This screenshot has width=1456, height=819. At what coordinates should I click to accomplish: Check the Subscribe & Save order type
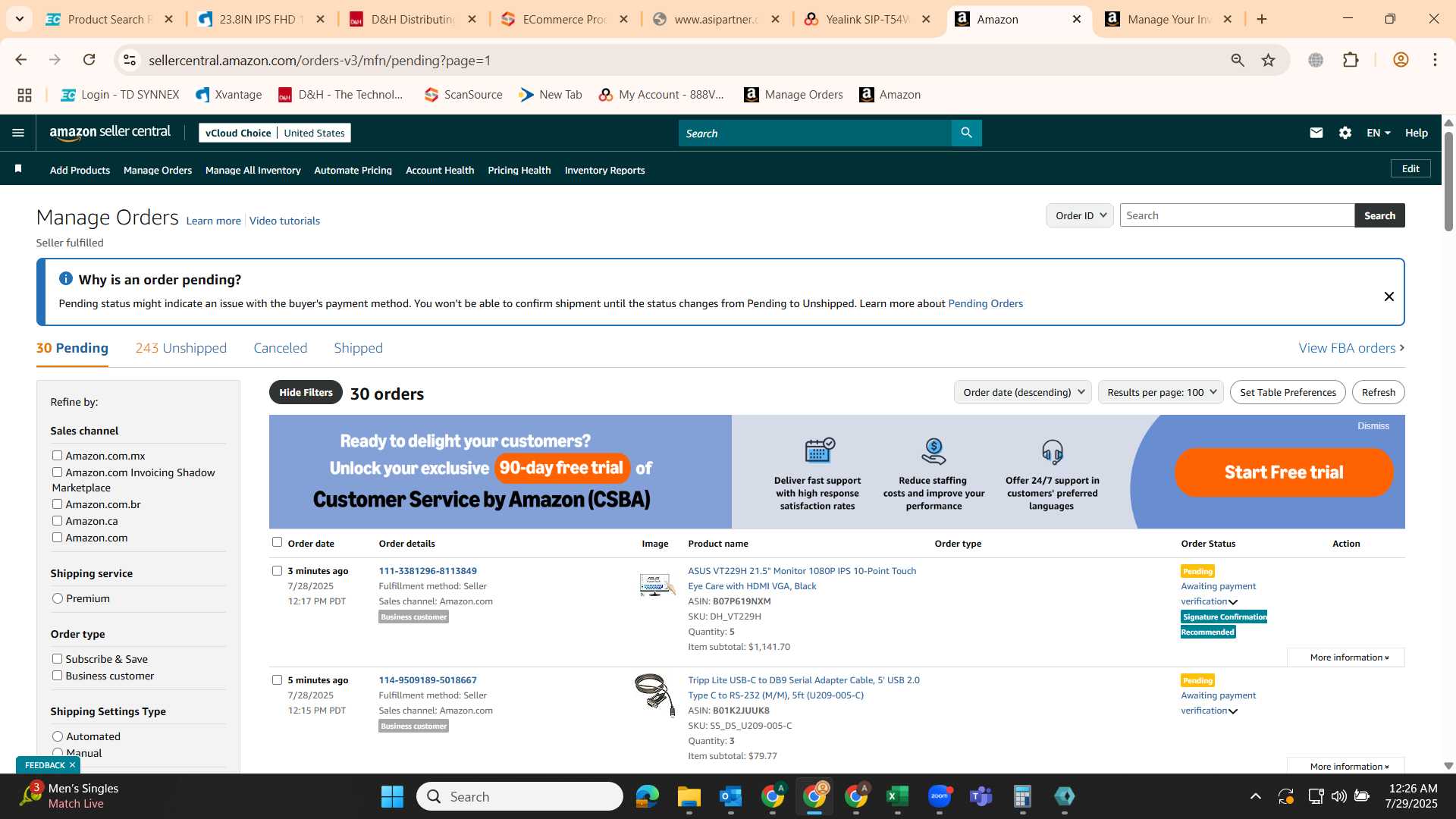(57, 659)
